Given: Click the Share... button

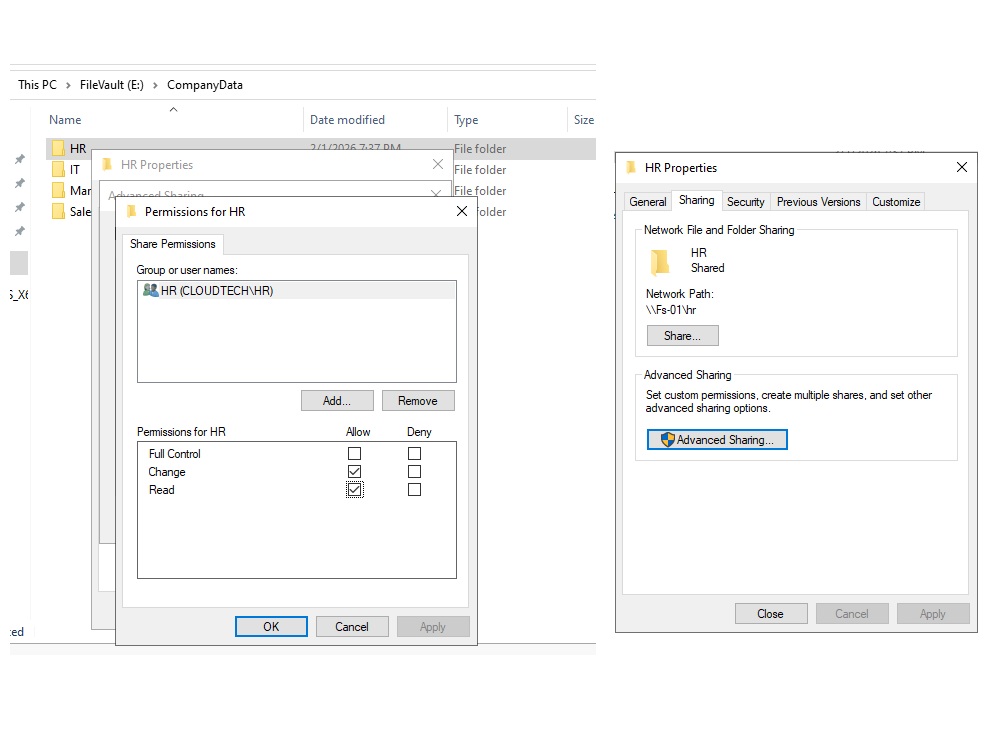Looking at the screenshot, I should pos(682,336).
